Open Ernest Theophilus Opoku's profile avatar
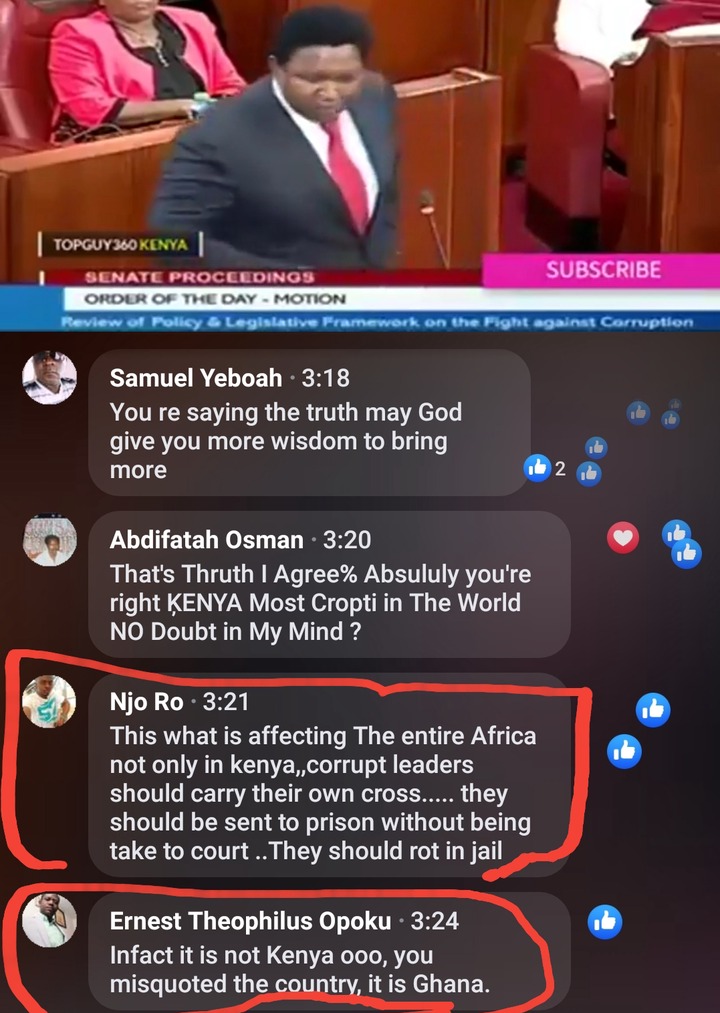 tap(49, 920)
